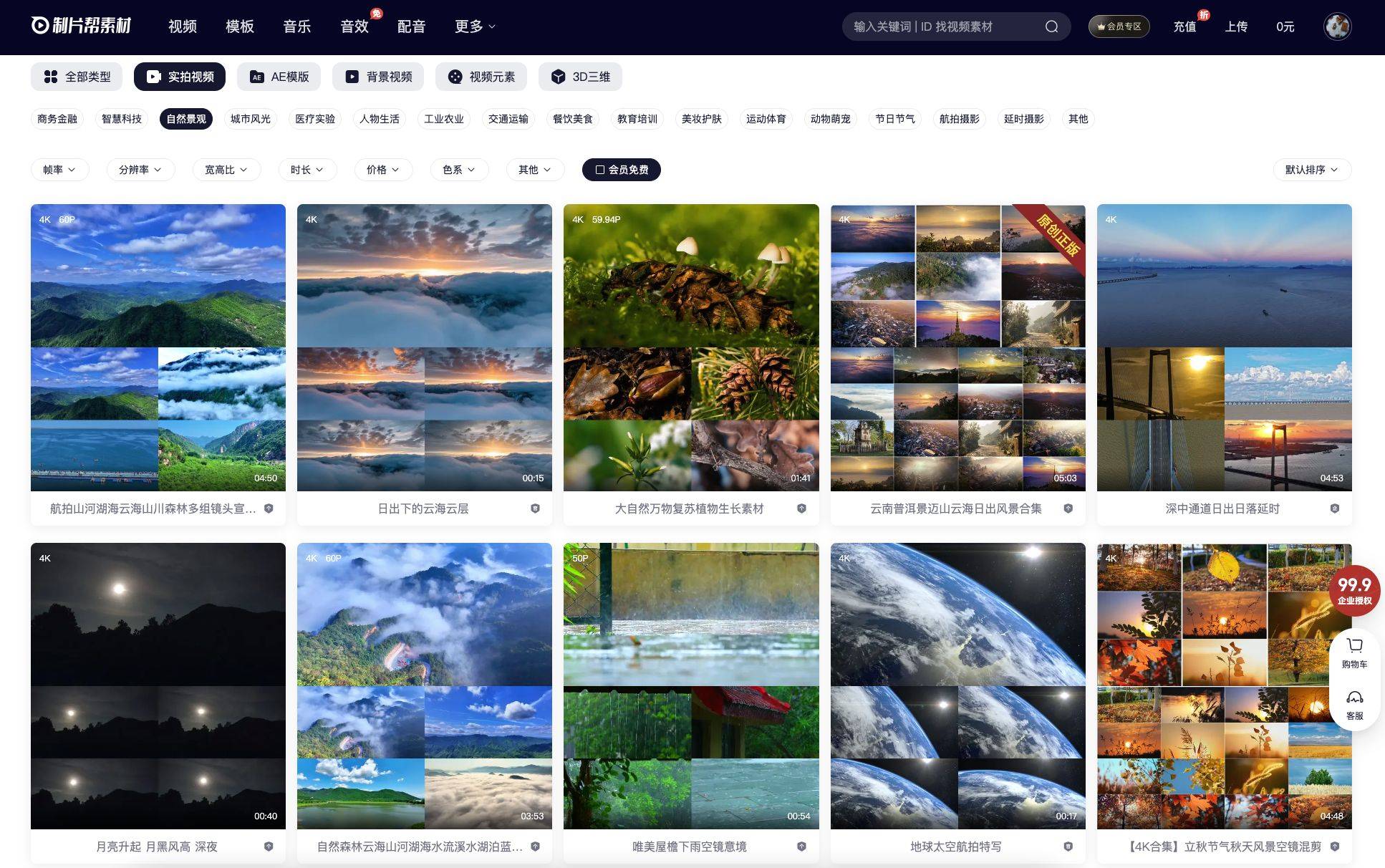1385x868 pixels.
Task: Click the 会员专区 crown button
Action: tap(1119, 26)
